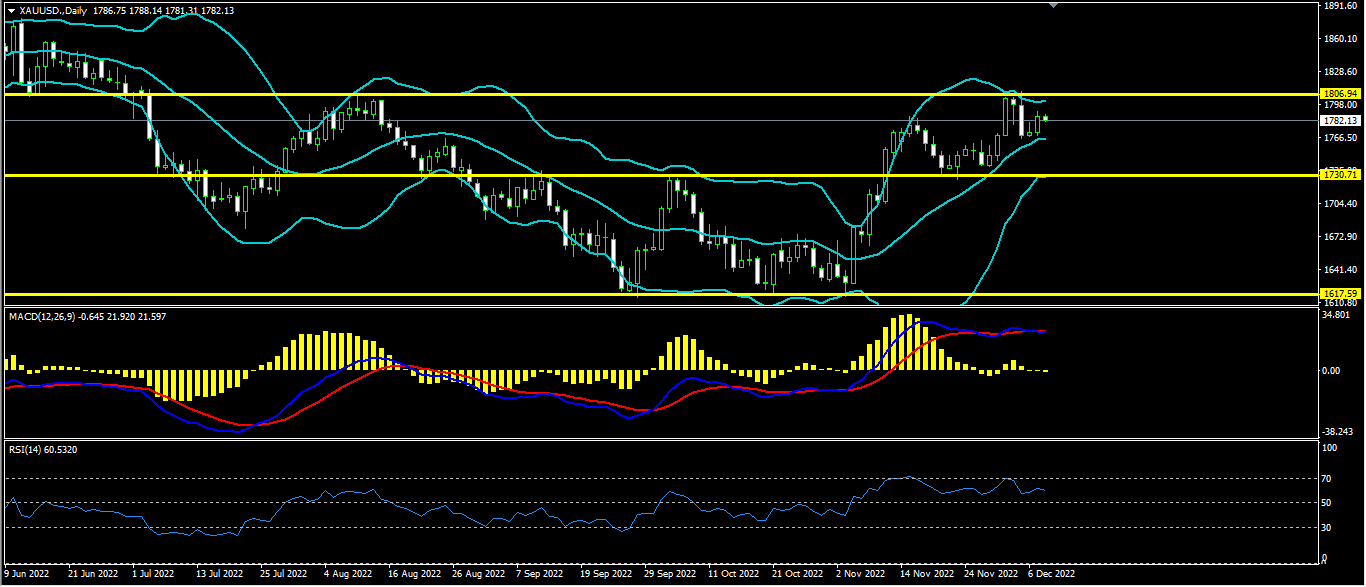This screenshot has height=587, width=1366.
Task: Click the XAUUSD.,Daily chart title text
Action: (x=53, y=9)
